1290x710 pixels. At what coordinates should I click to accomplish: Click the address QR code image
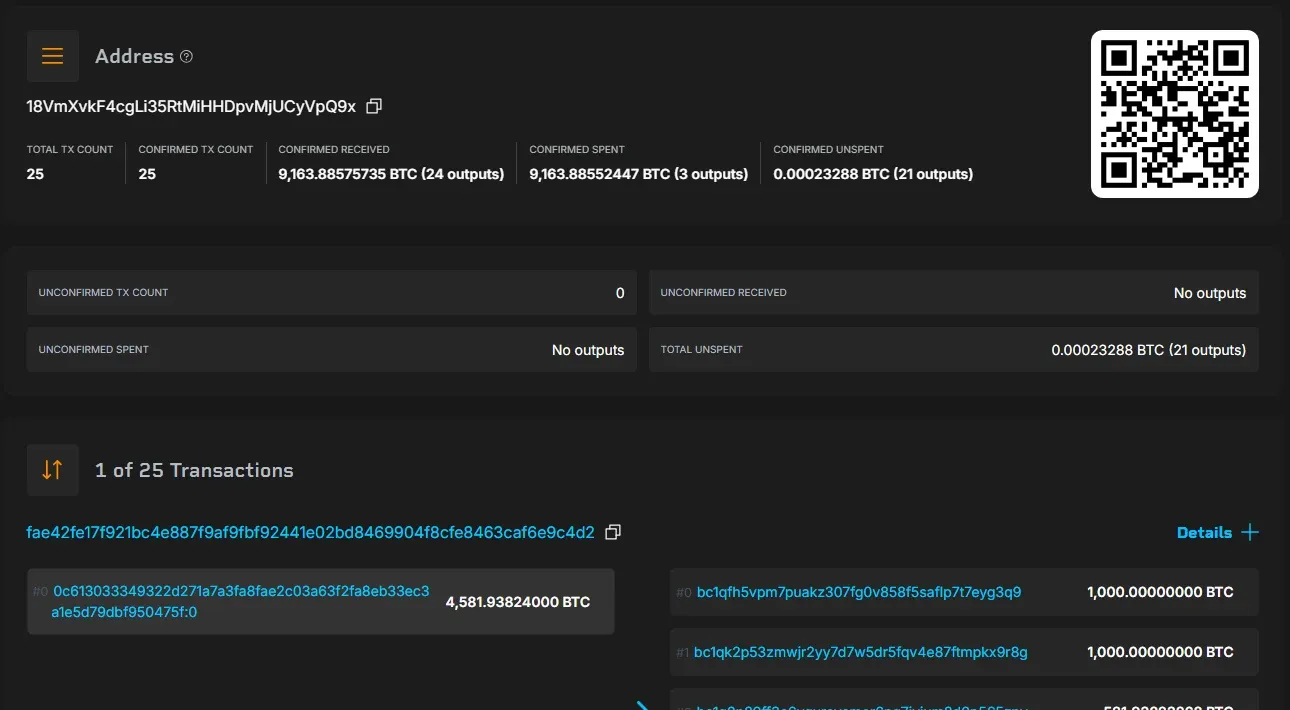(x=1174, y=114)
